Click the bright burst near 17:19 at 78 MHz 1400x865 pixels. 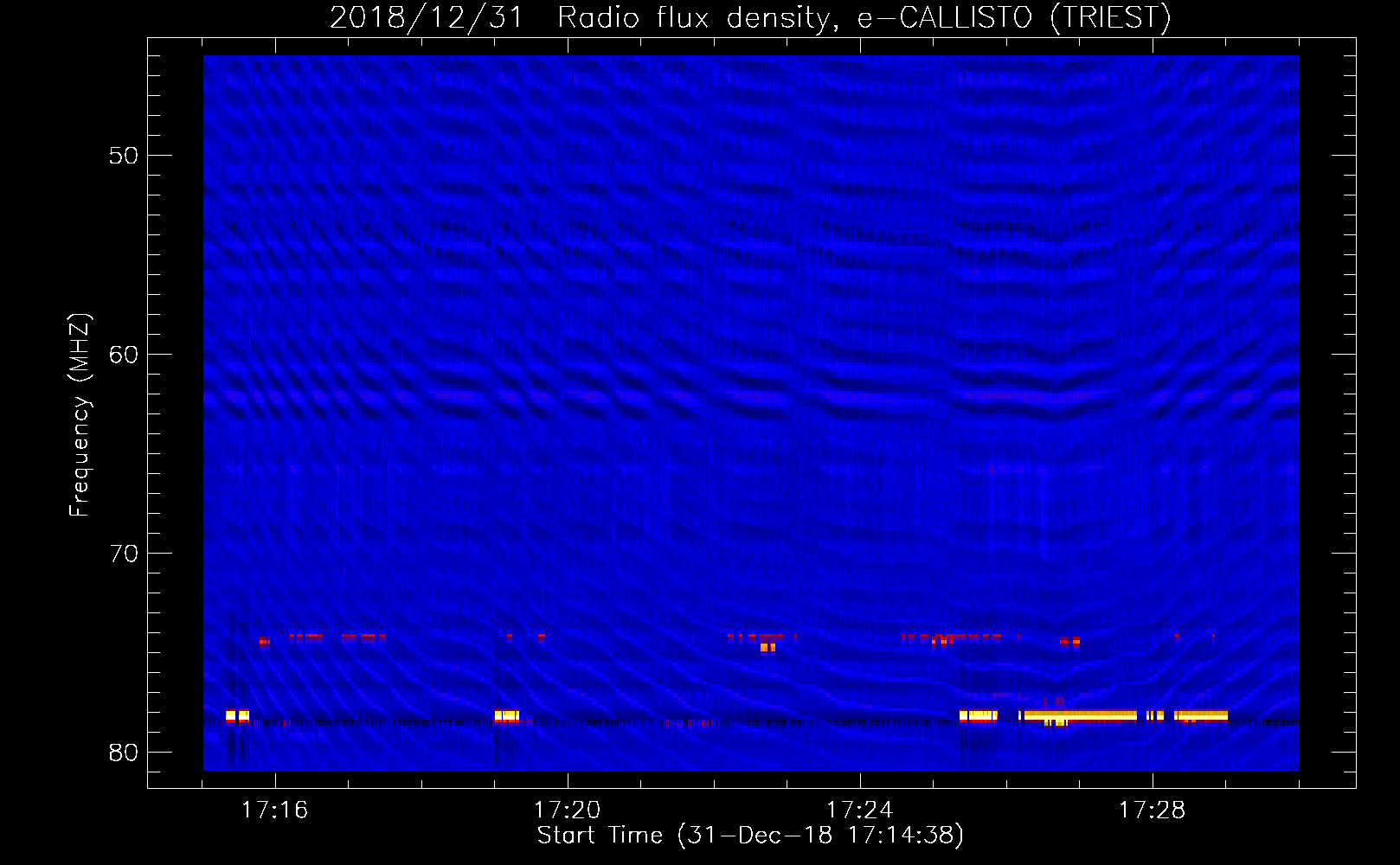pyautogui.click(x=507, y=716)
